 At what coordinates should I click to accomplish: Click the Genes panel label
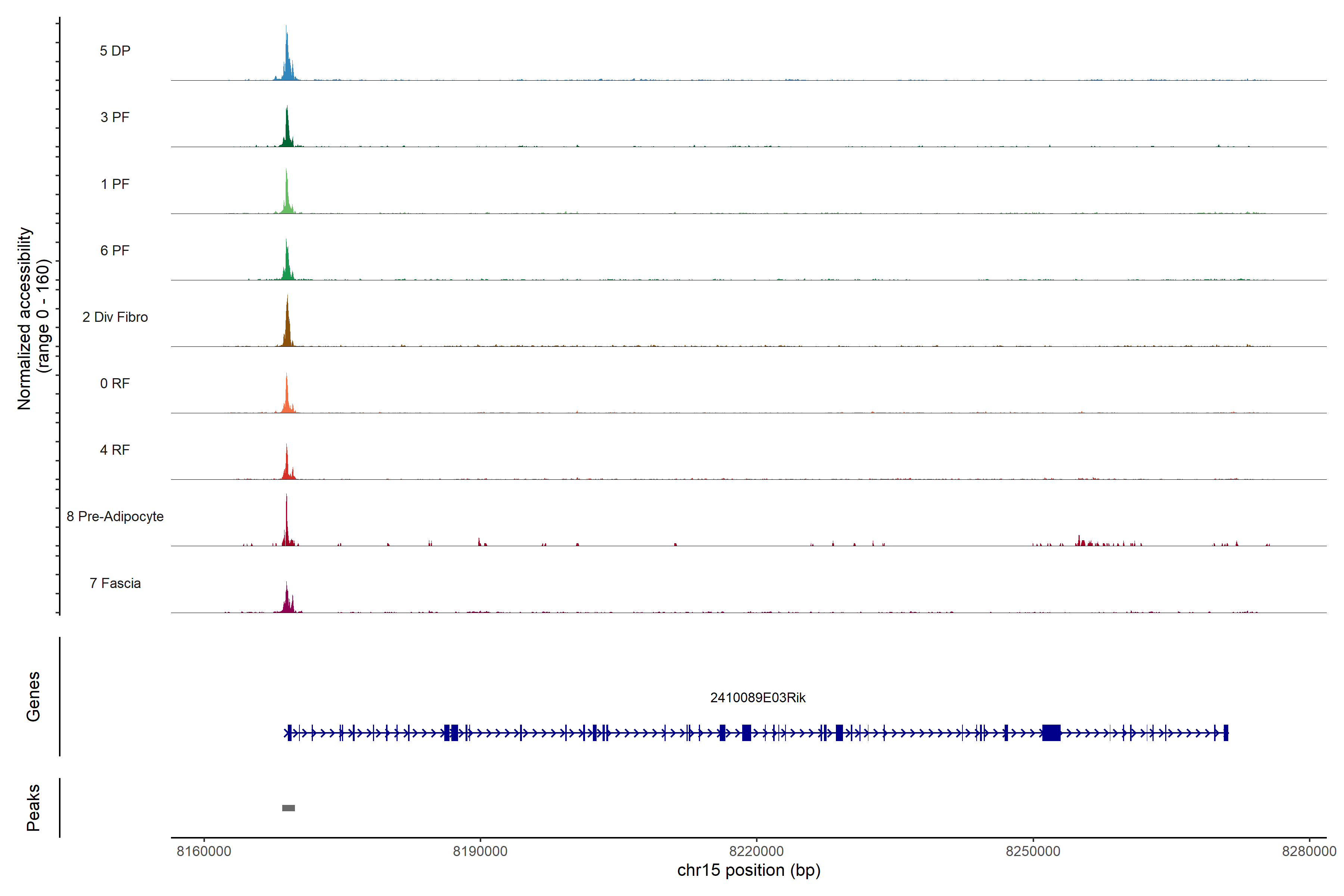coord(33,697)
